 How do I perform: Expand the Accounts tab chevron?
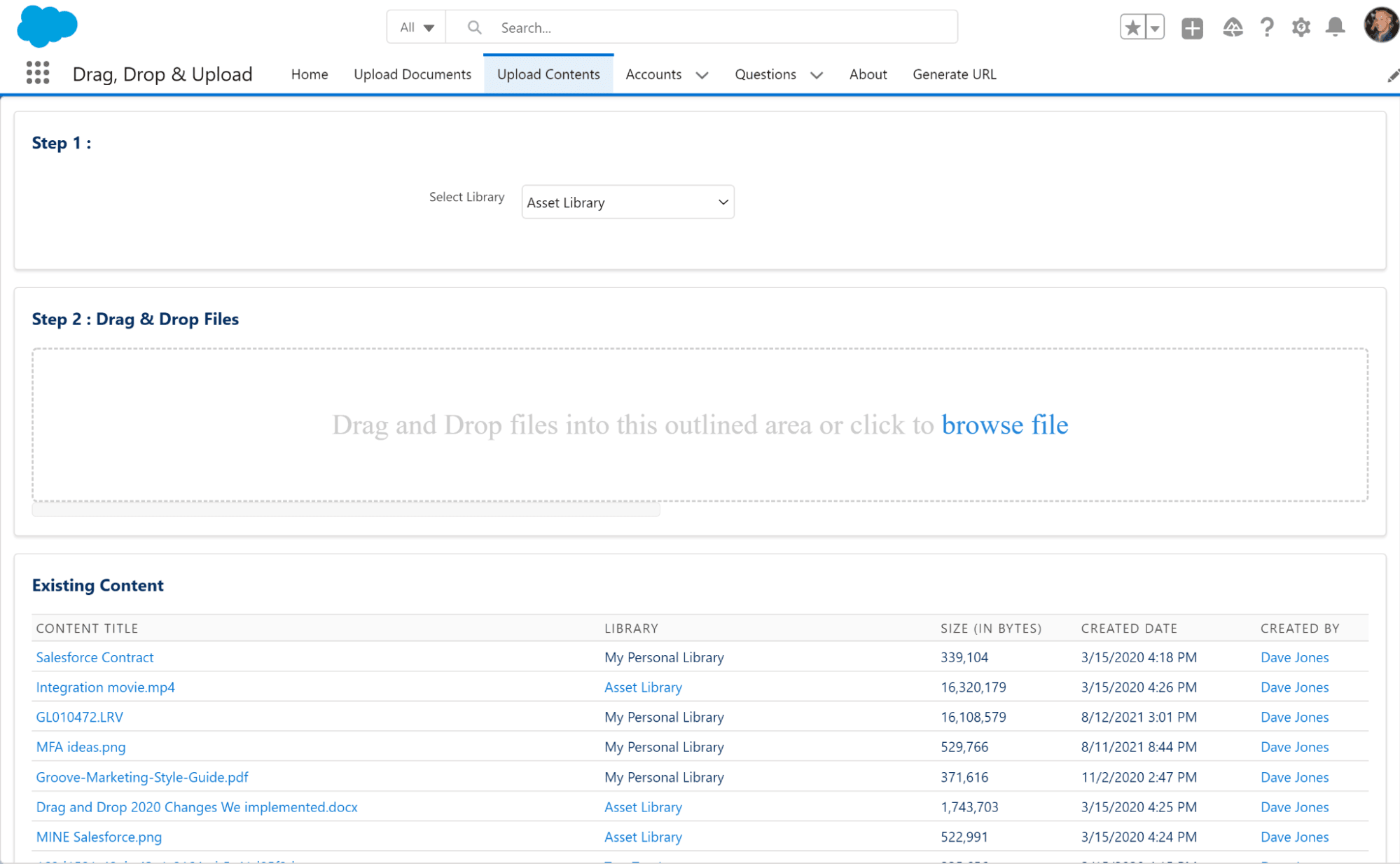click(x=702, y=75)
